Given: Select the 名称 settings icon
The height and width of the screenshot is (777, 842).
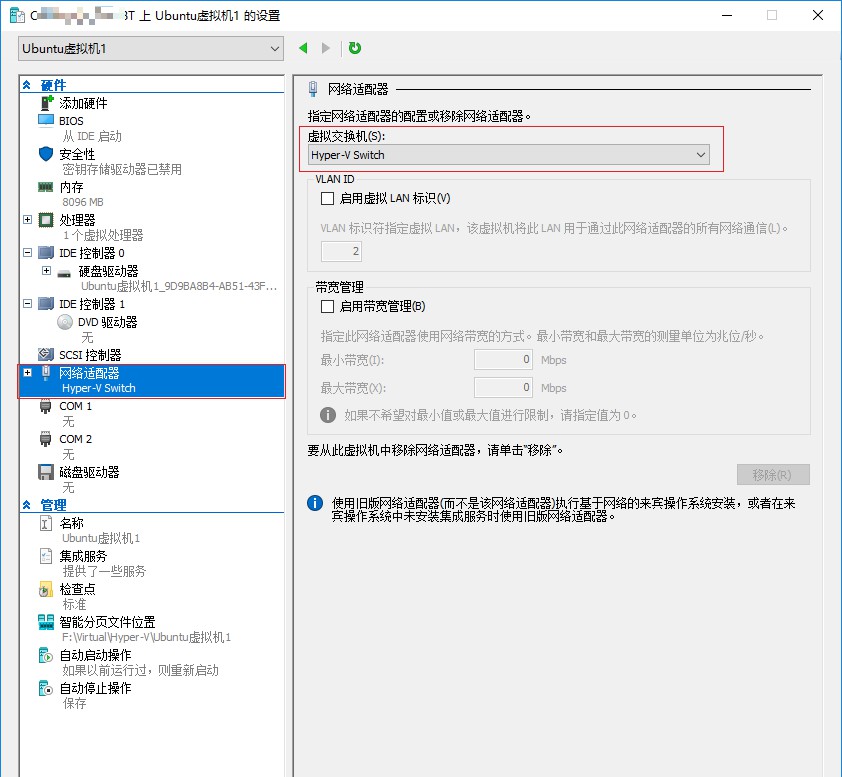Looking at the screenshot, I should tap(46, 523).
